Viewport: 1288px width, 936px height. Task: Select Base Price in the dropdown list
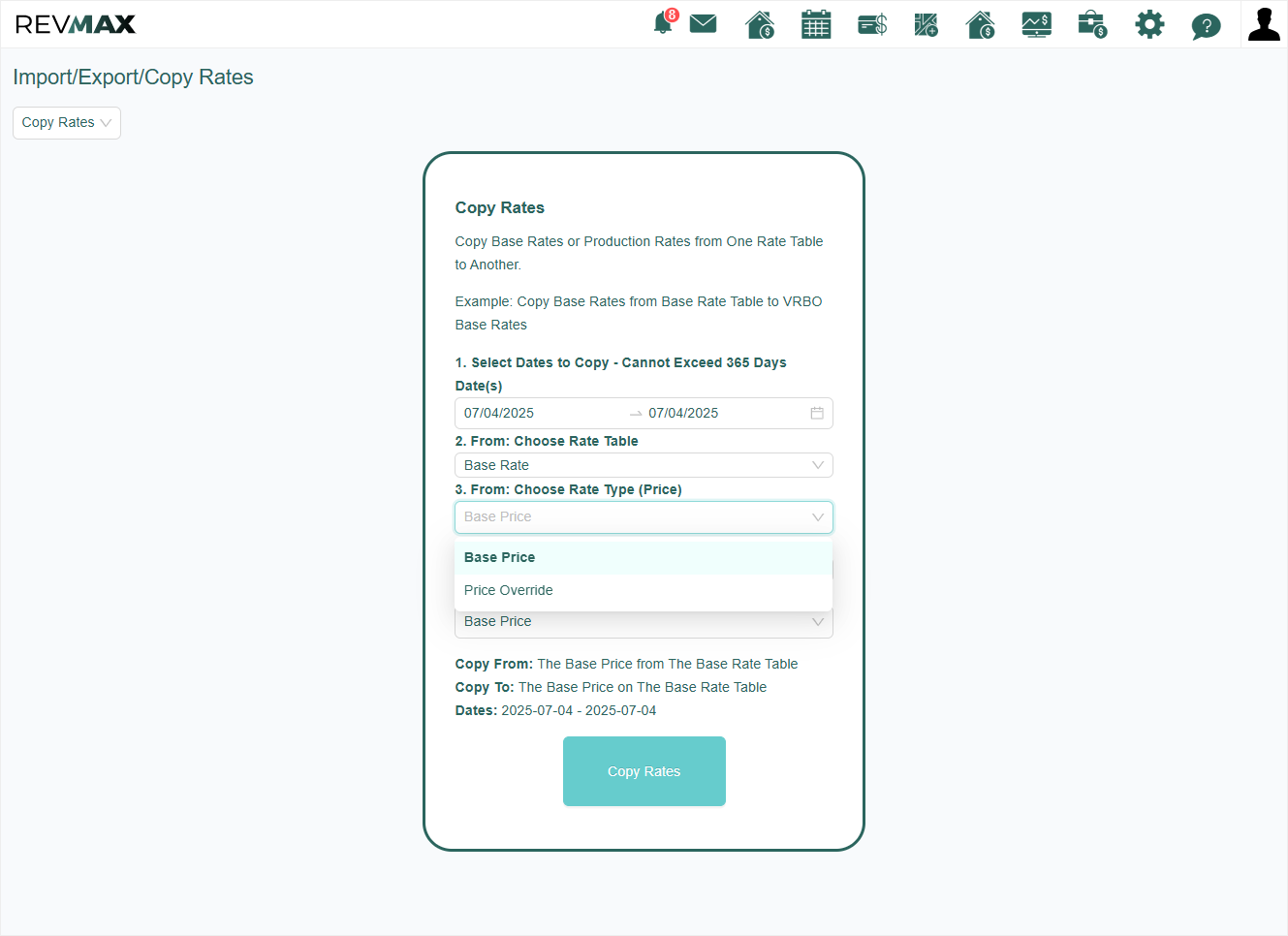pos(644,557)
